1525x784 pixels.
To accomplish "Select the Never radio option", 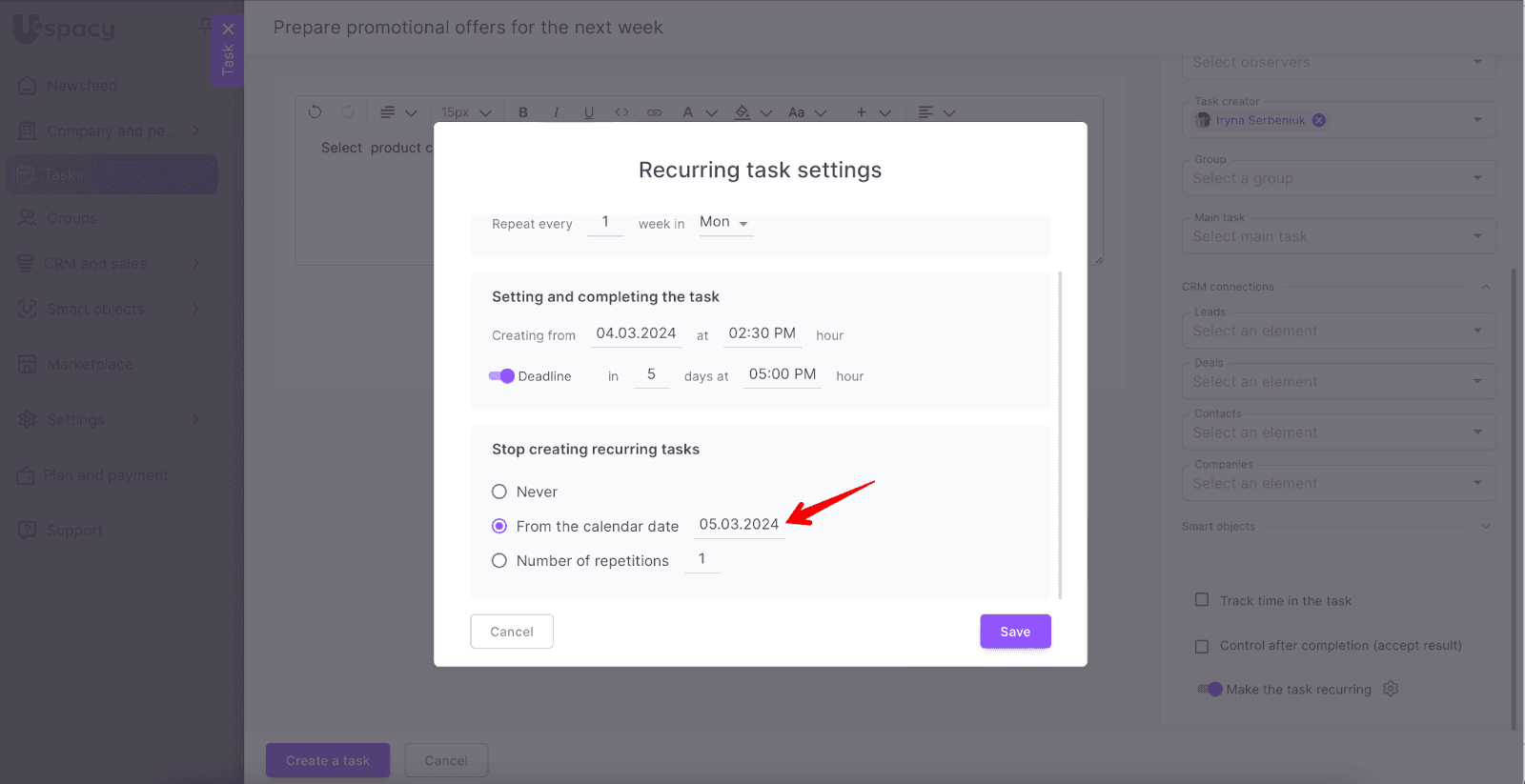I will coord(499,492).
